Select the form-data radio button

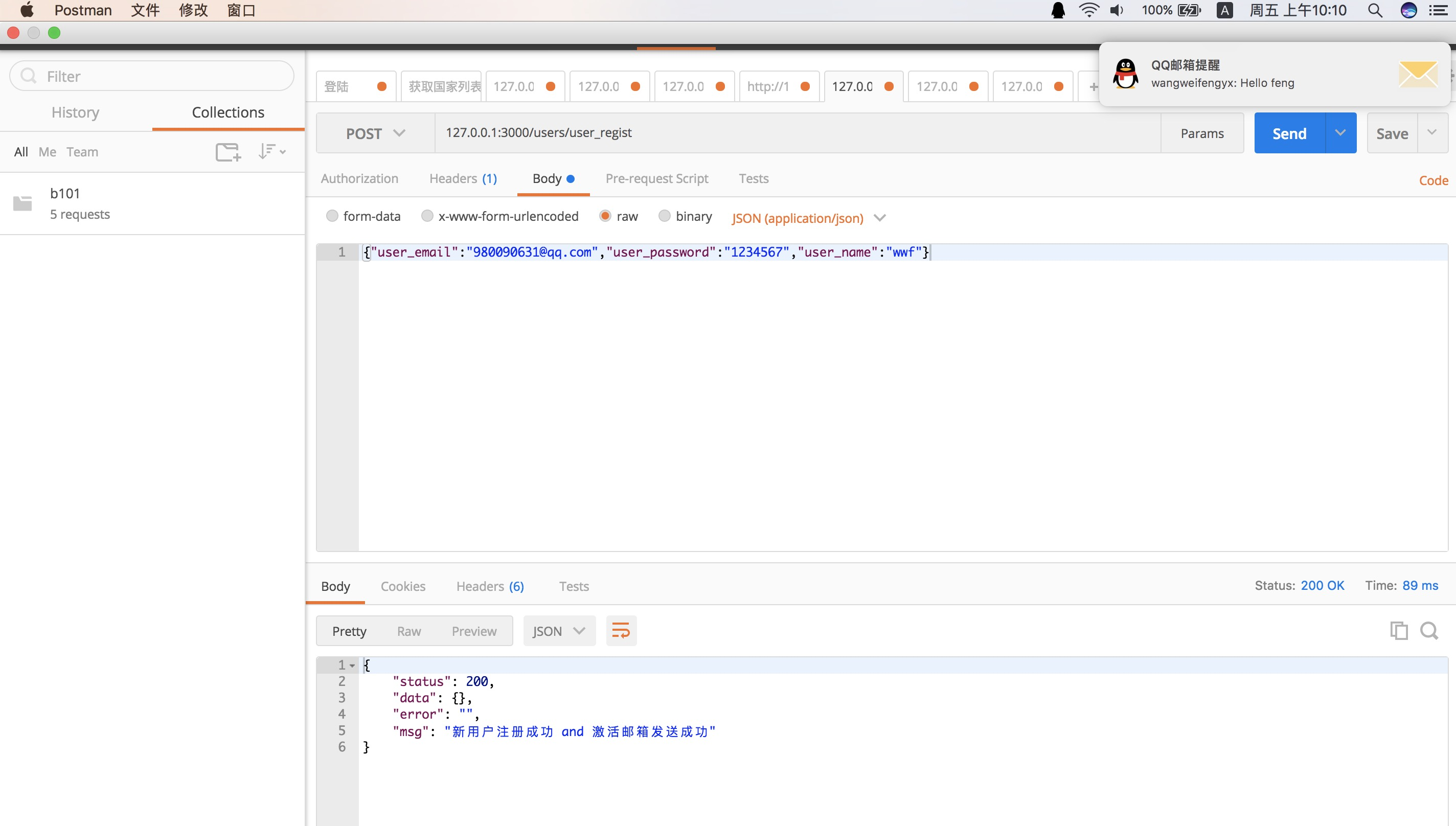[x=332, y=216]
